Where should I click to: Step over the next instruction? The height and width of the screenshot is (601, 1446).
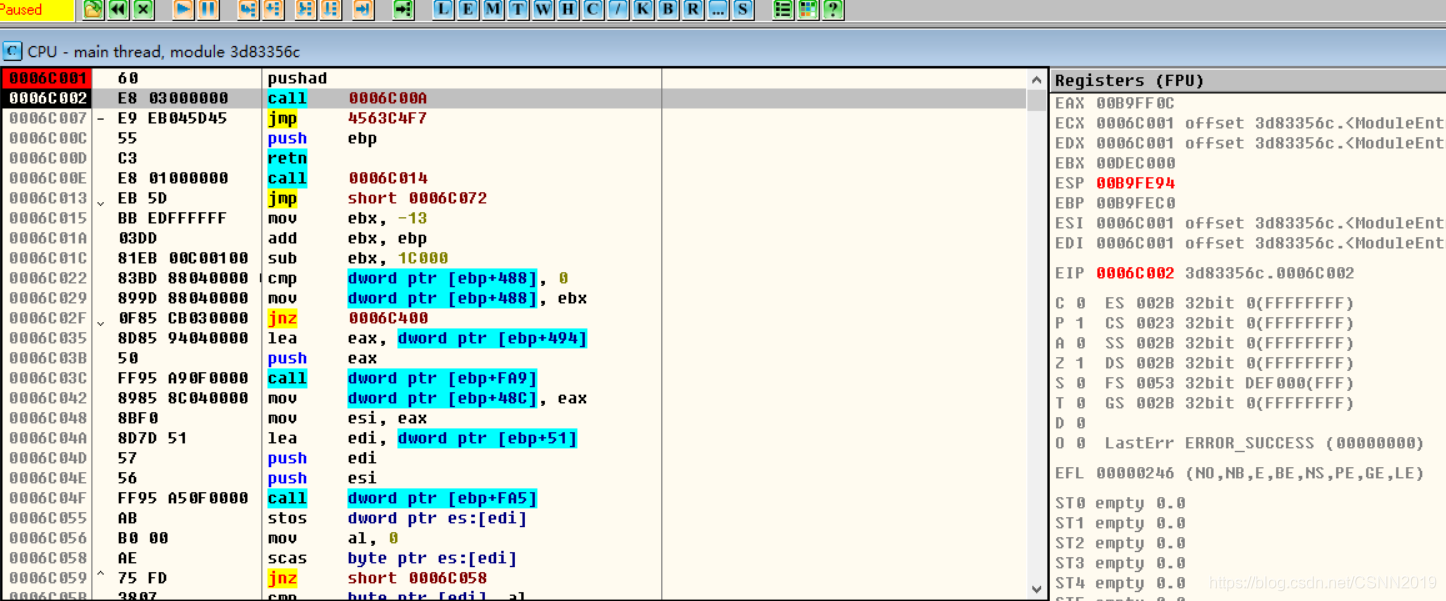(272, 10)
